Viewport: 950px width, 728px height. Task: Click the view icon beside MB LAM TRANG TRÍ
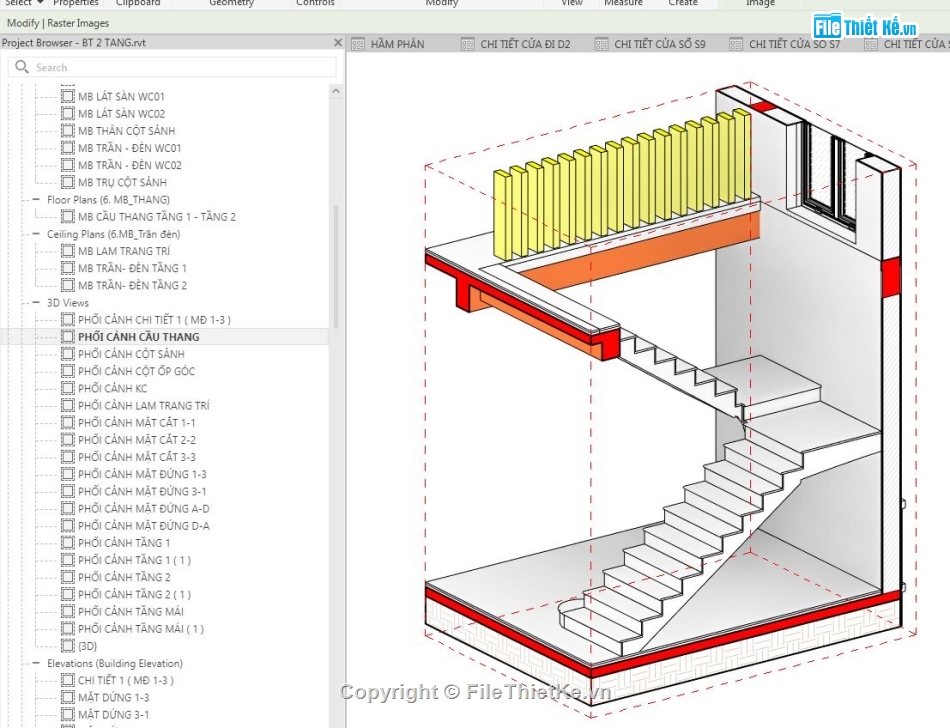click(68, 251)
